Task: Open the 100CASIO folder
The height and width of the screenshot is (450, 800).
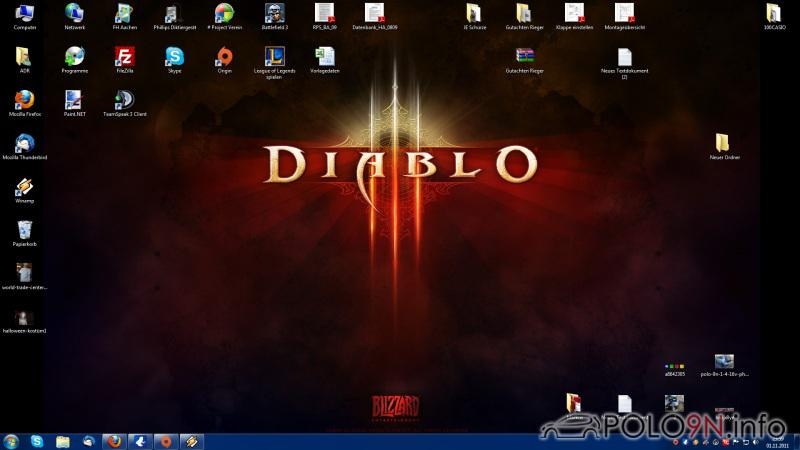Action: click(x=774, y=16)
